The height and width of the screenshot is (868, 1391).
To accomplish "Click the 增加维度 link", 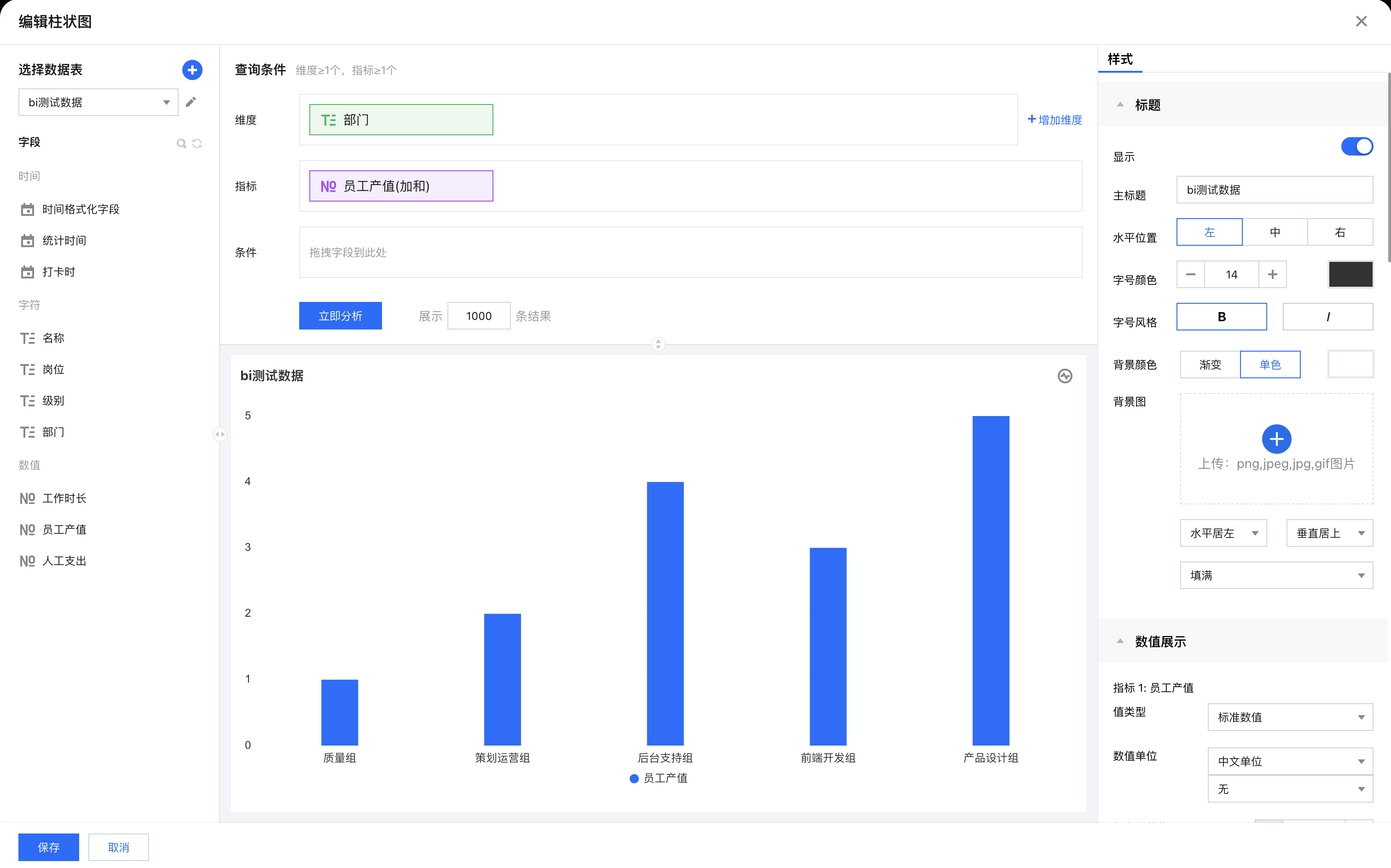I will point(1054,120).
